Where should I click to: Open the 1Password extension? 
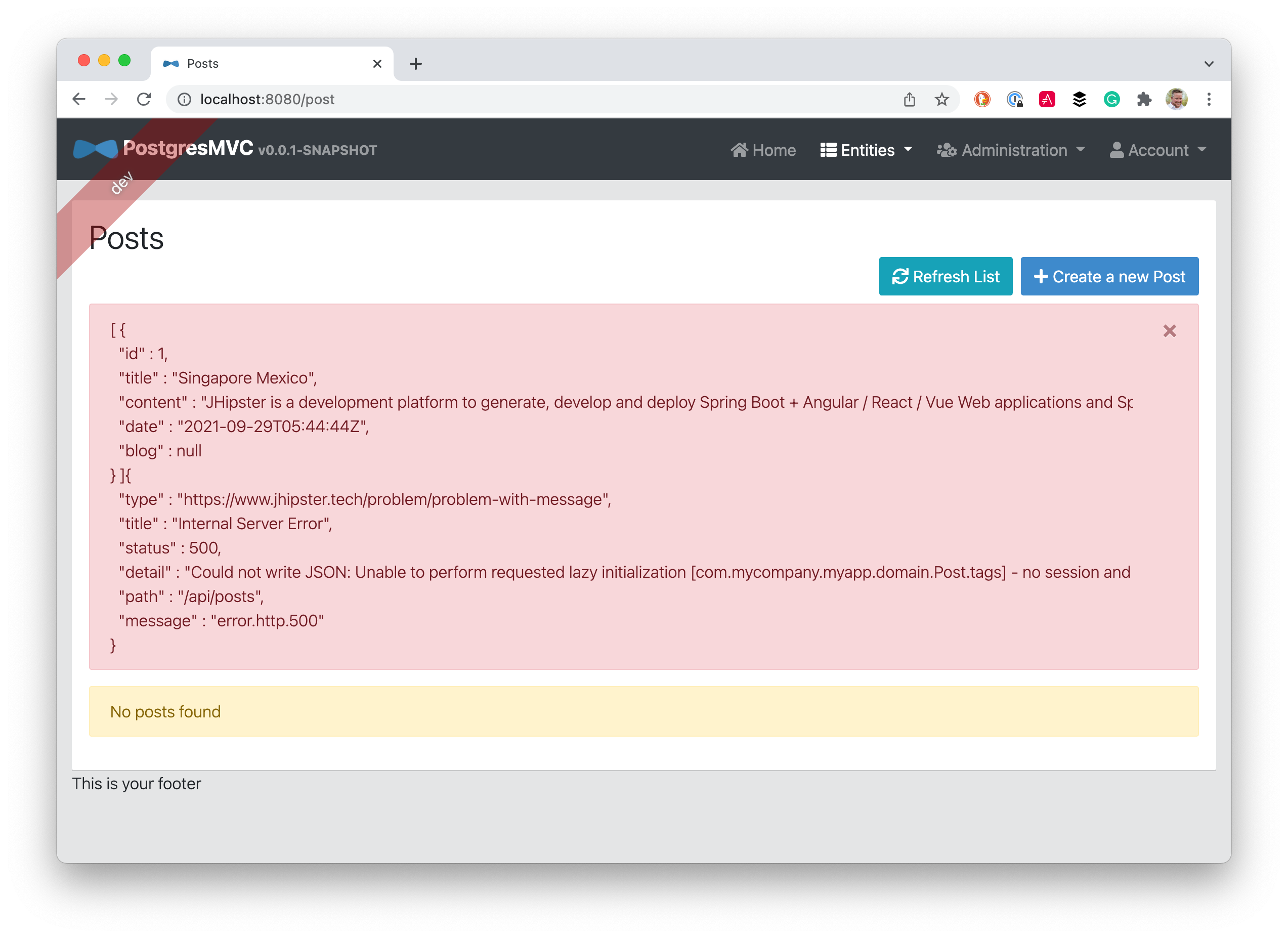[x=1015, y=99]
